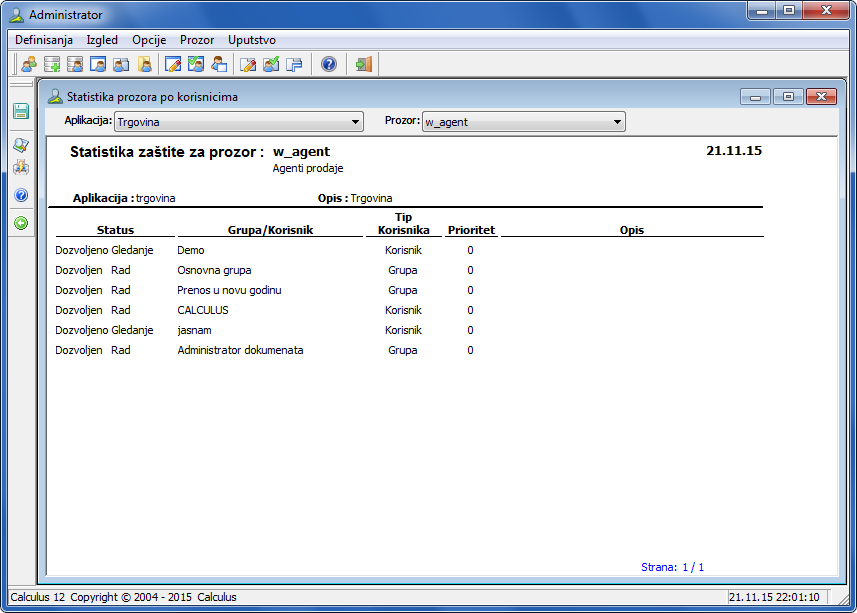Click the quick print lightning printer icon
The height and width of the screenshot is (613, 857).
pos(20,166)
